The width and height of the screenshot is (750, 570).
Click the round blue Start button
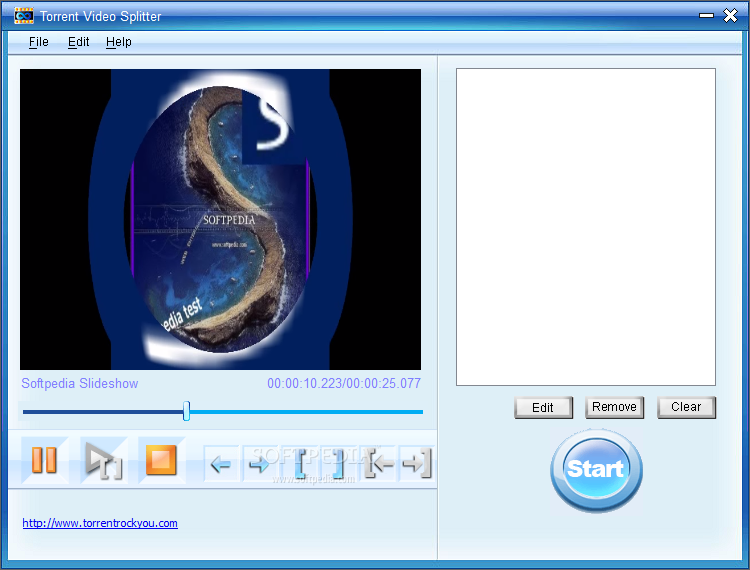pyautogui.click(x=596, y=470)
